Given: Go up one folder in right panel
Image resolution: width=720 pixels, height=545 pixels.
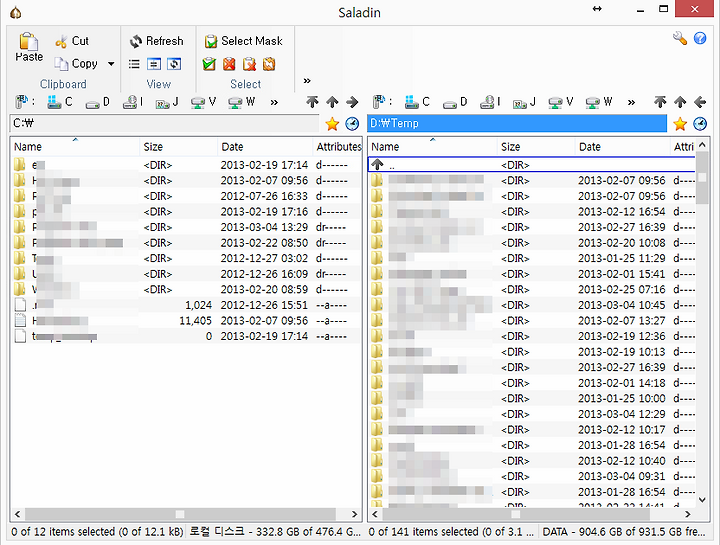Looking at the screenshot, I should (680, 102).
